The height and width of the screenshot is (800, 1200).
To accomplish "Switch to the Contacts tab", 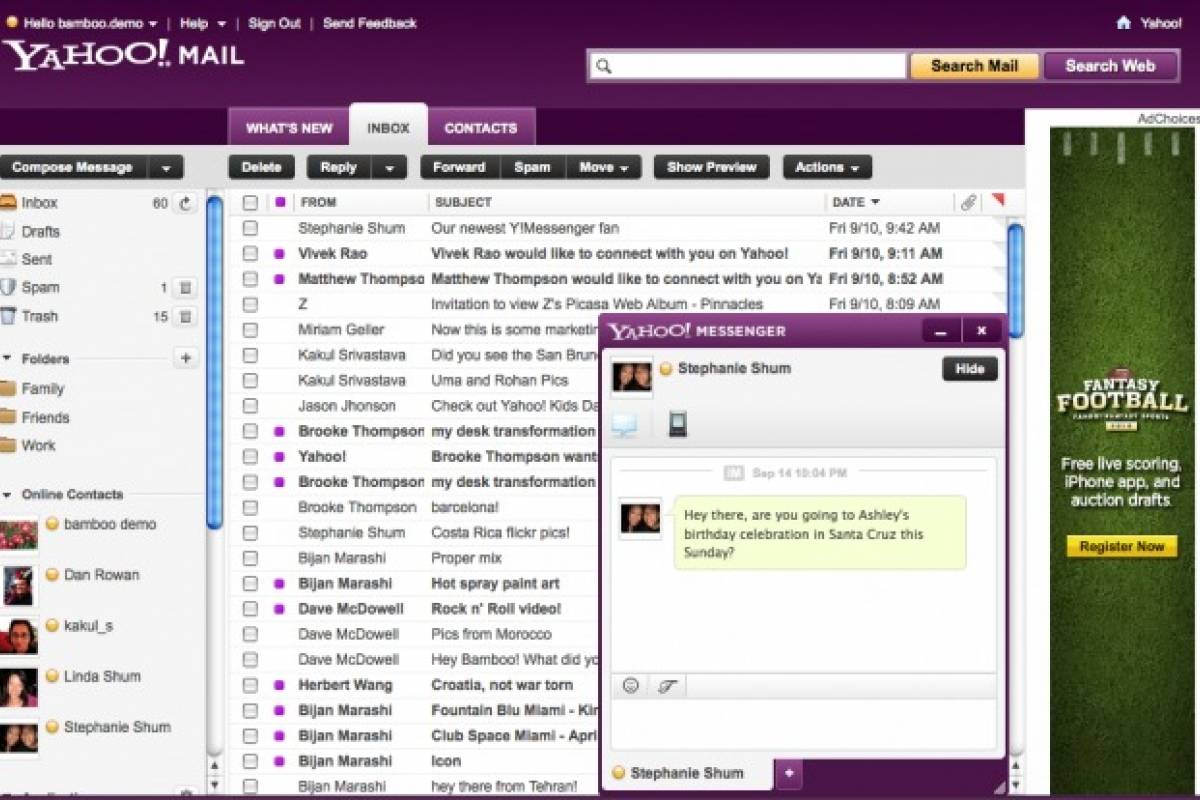I will (481, 128).
